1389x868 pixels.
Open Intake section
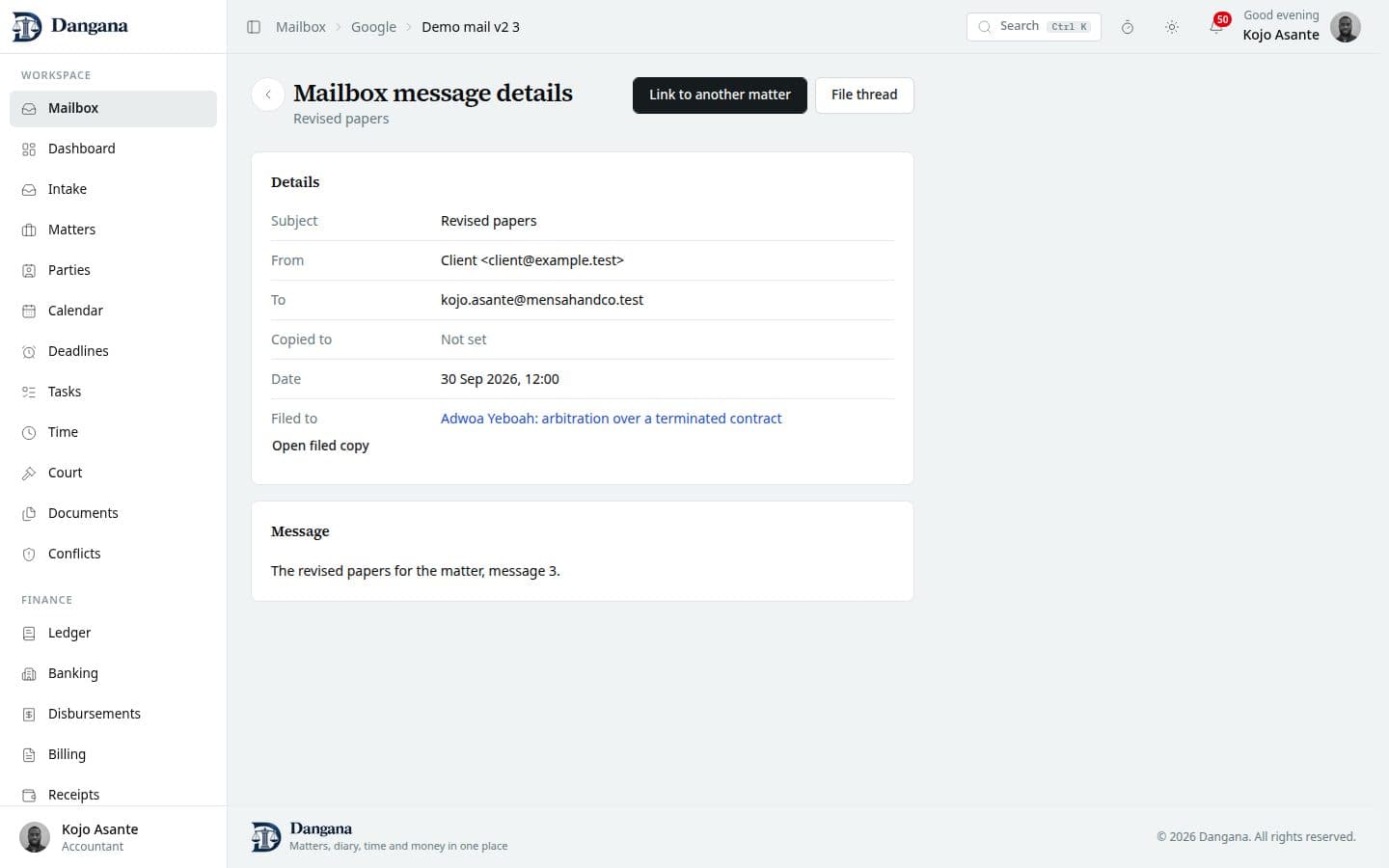[113, 189]
